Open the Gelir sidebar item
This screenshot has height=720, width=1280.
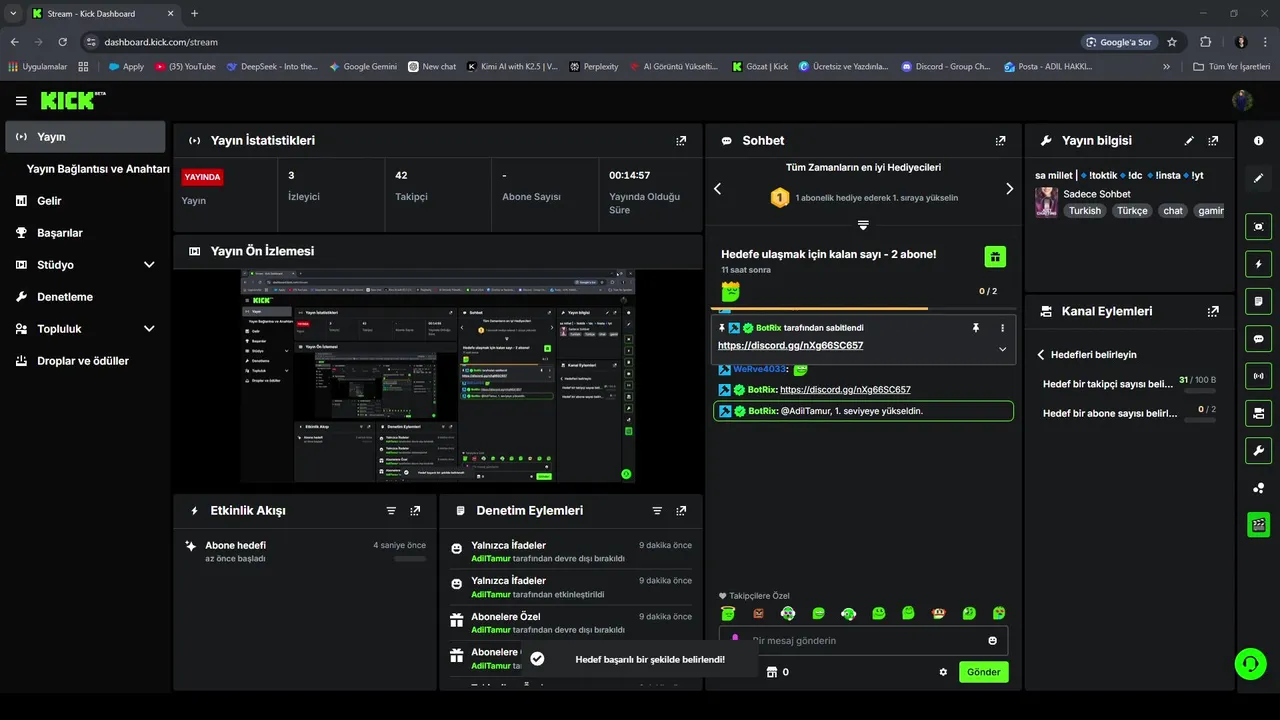coord(84,201)
